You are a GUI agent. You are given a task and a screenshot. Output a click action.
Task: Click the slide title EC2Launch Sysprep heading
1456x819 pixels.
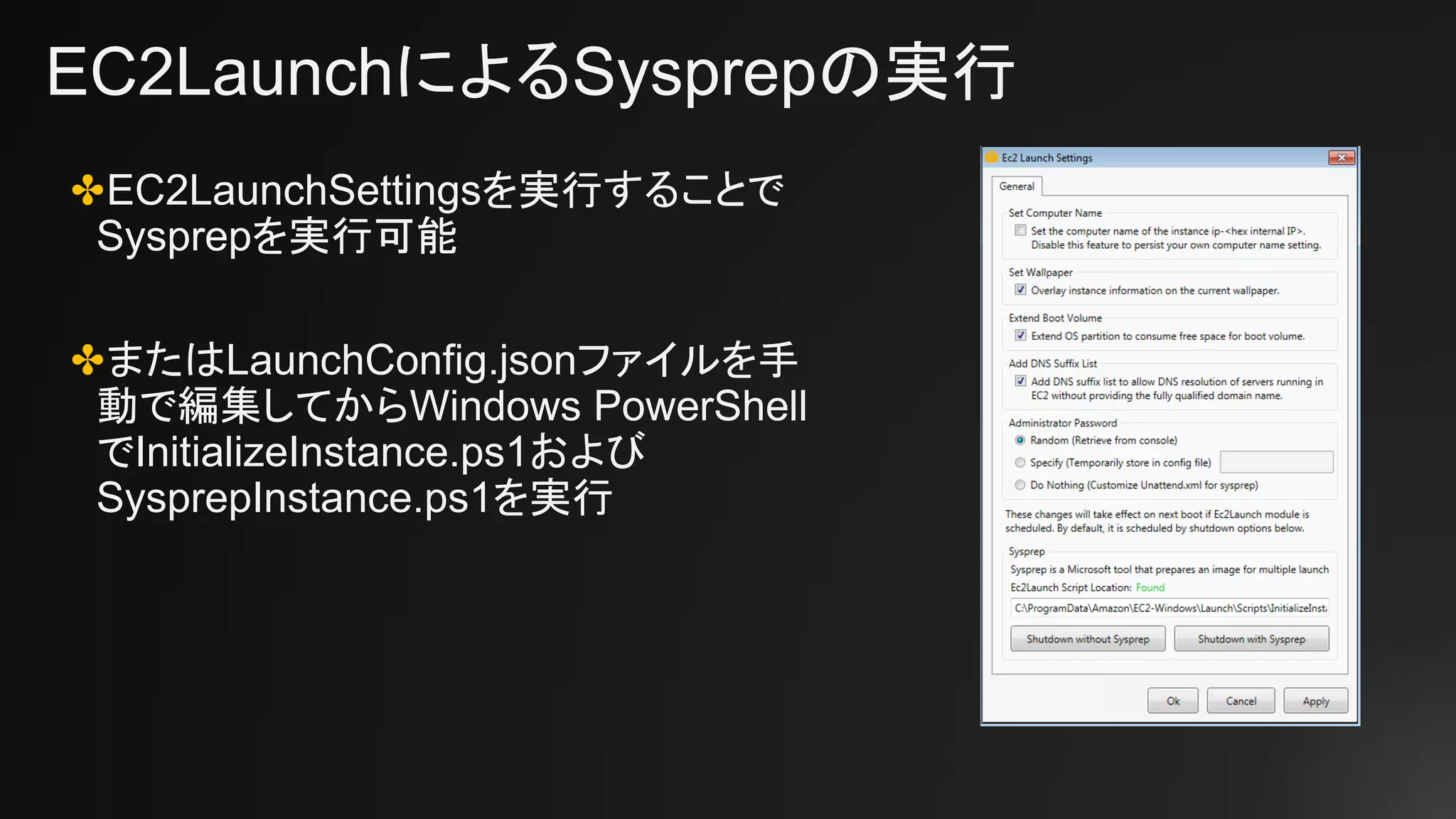[530, 73]
